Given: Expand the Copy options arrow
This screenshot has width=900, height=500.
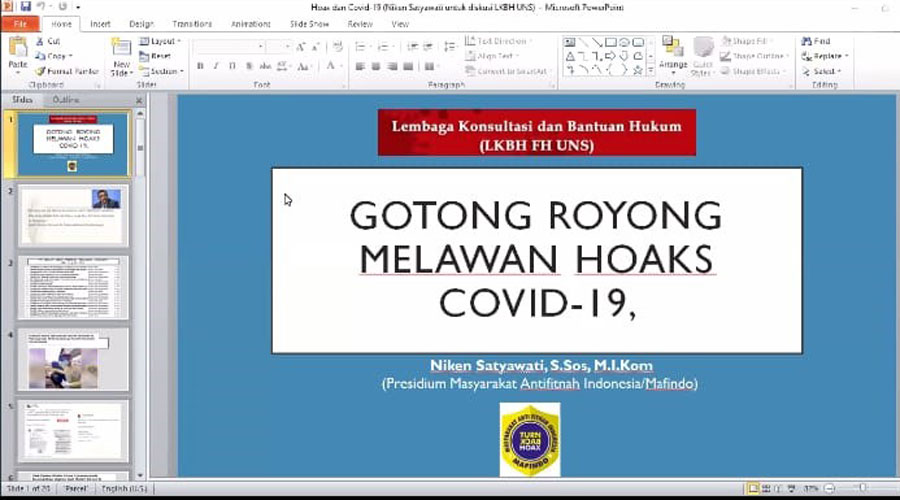Looking at the screenshot, I should tap(71, 56).
